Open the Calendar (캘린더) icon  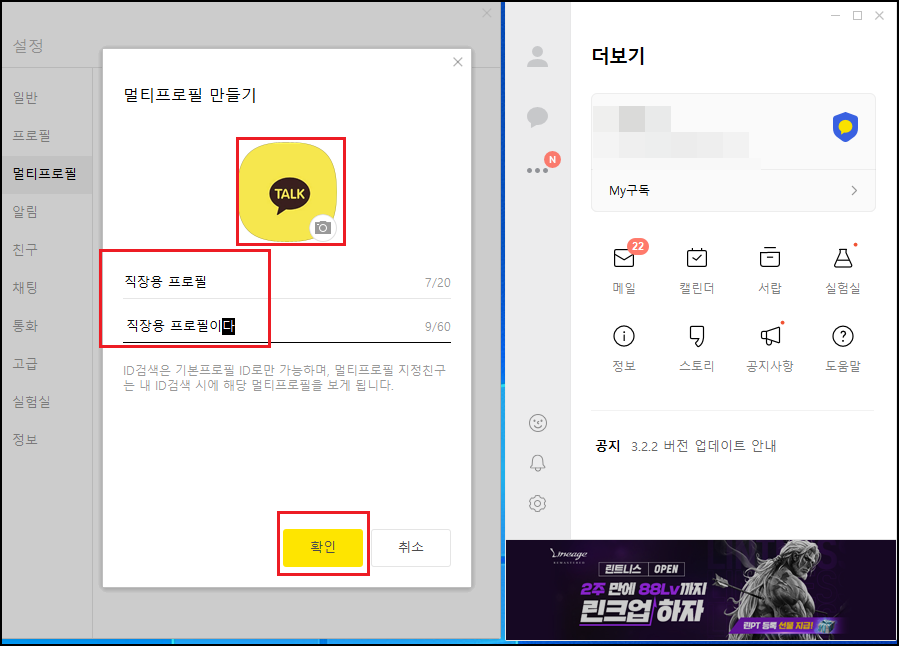(x=697, y=258)
